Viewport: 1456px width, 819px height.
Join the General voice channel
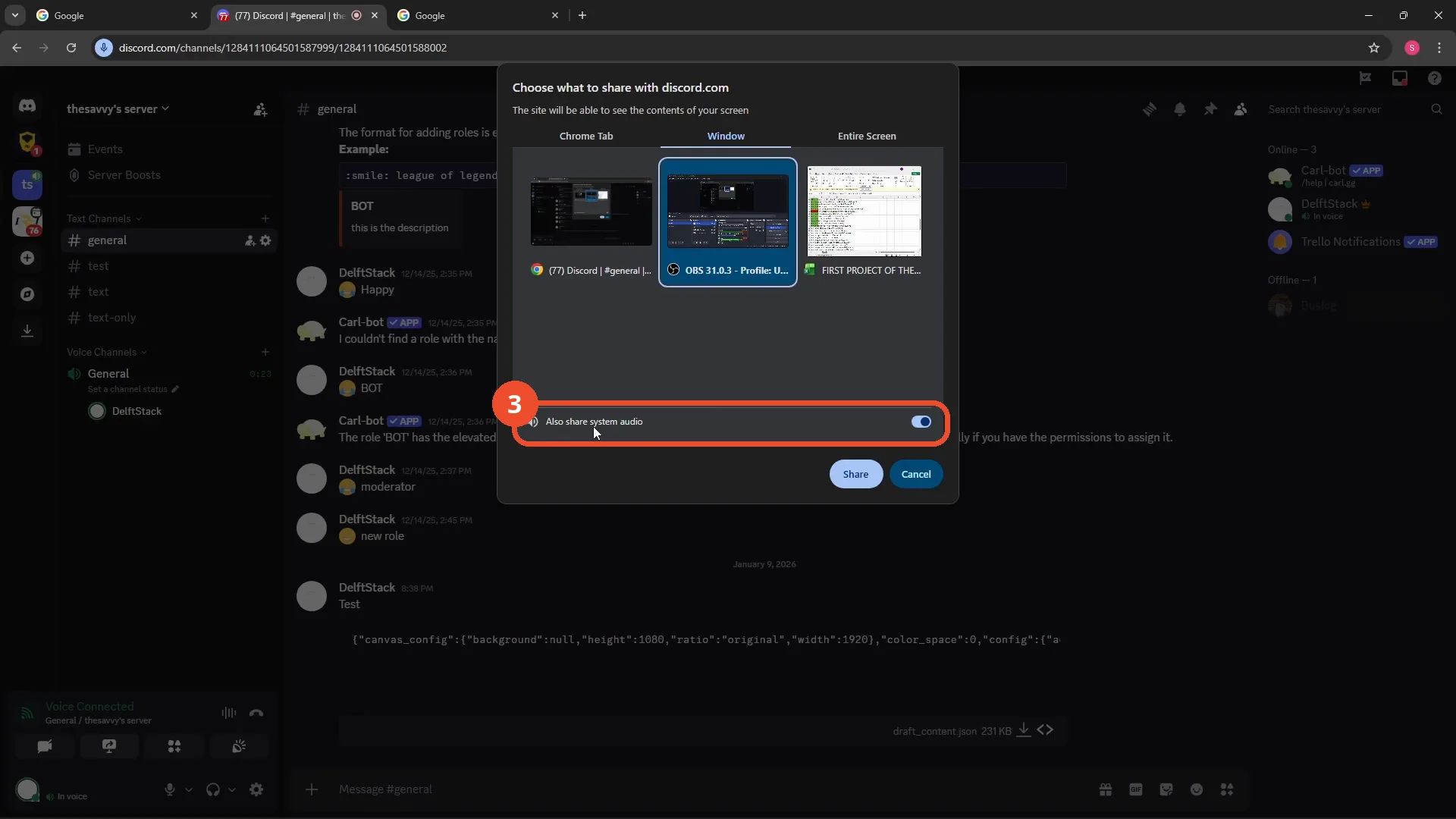(x=108, y=374)
